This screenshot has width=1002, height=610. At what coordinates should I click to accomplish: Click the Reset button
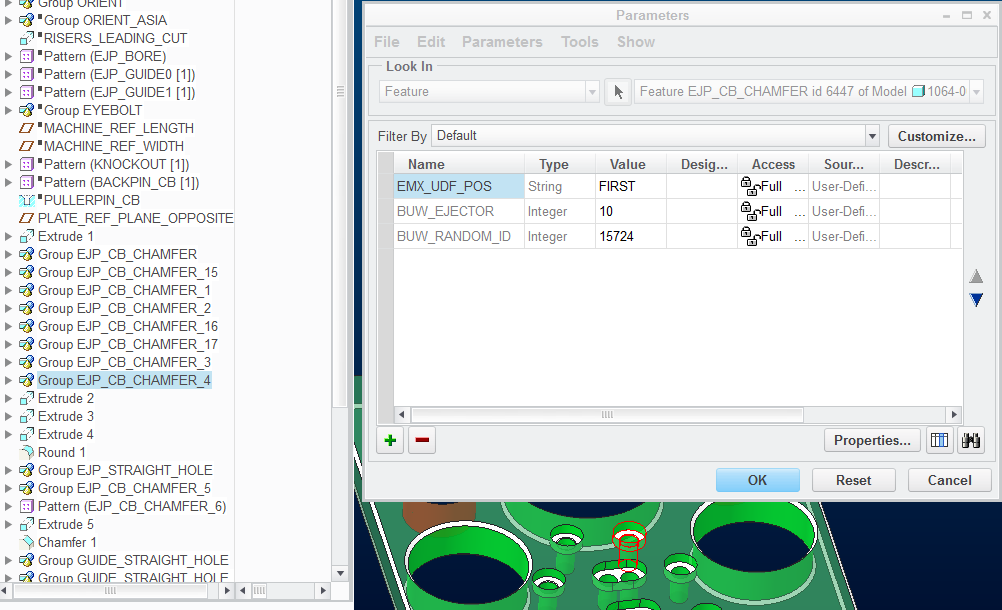point(853,480)
